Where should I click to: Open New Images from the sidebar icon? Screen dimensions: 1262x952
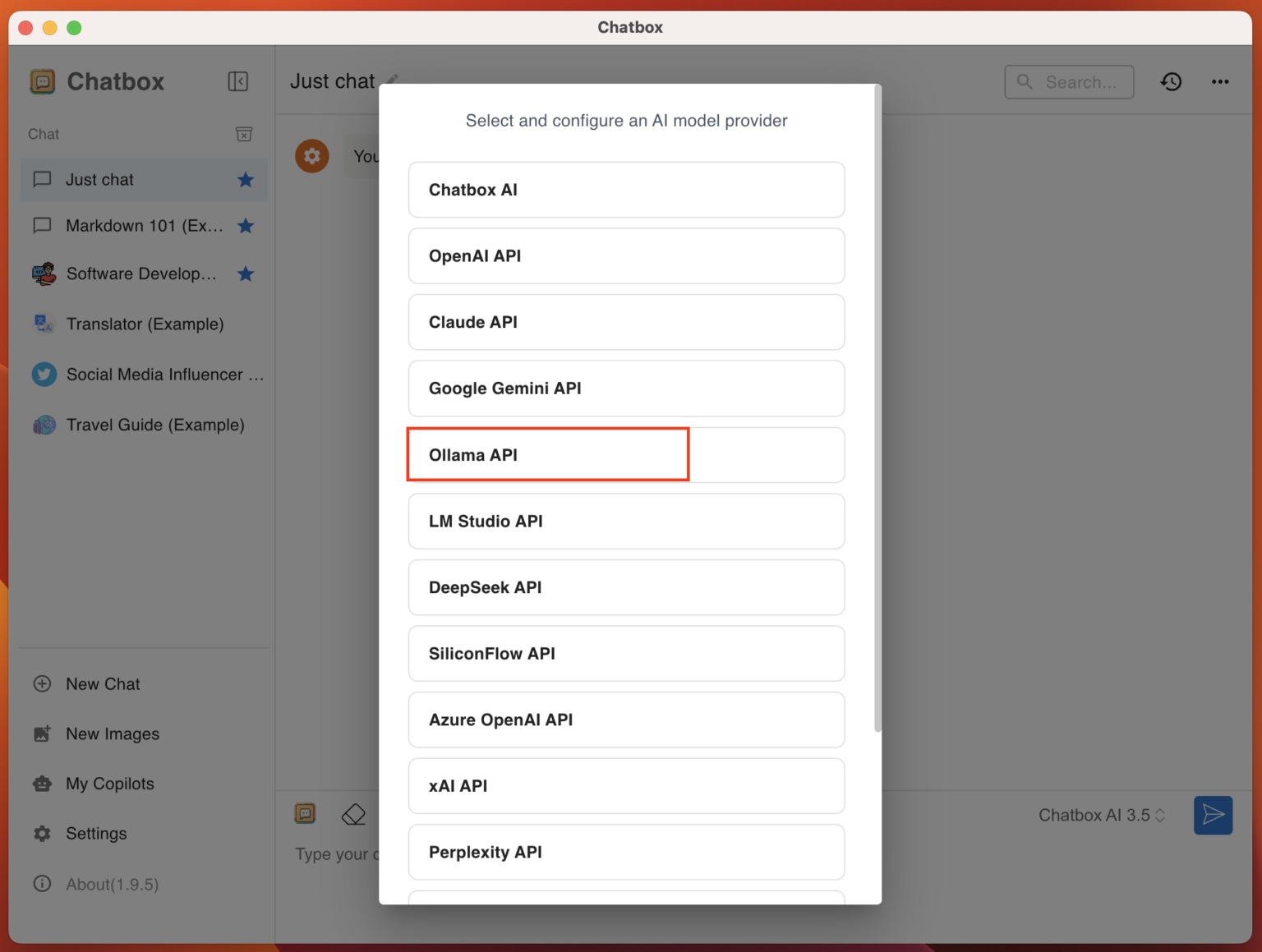click(113, 734)
